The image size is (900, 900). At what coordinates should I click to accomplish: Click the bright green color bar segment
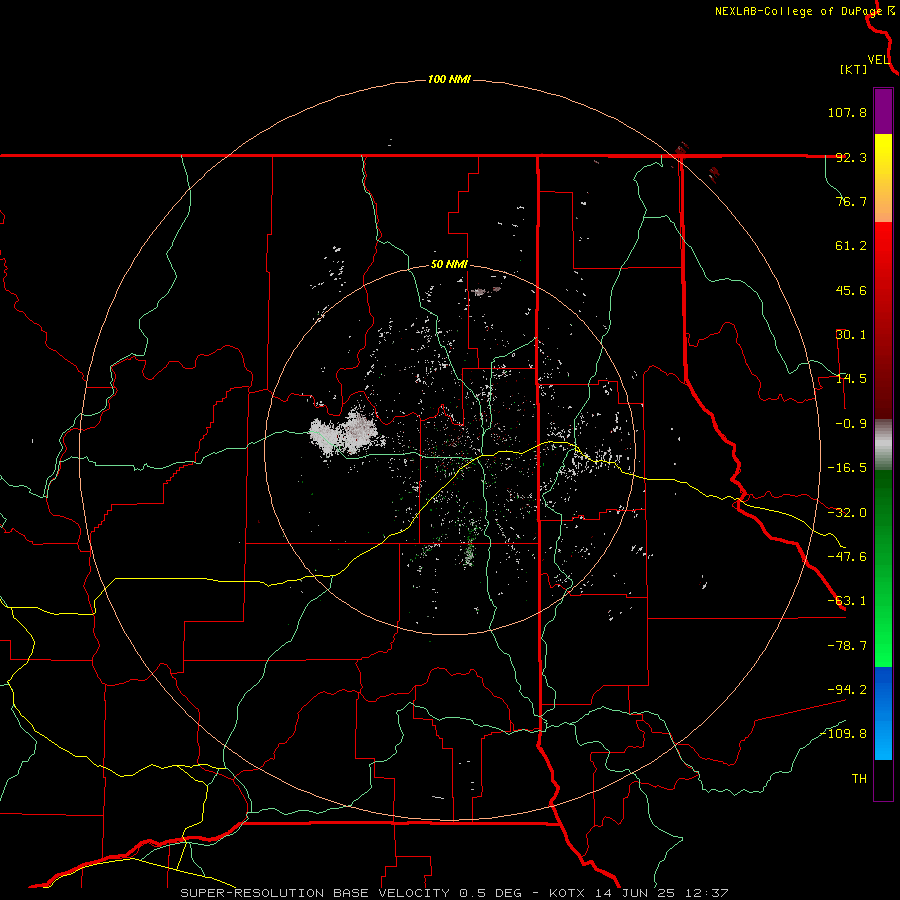[883, 568]
